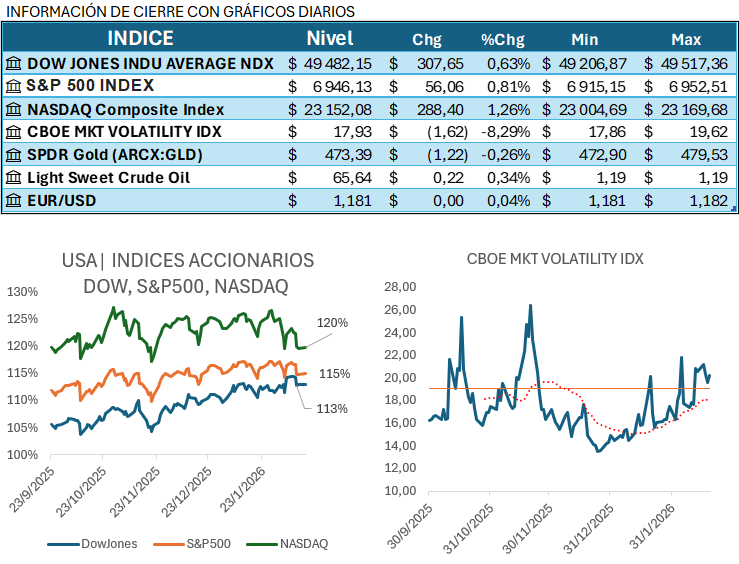Select the Max column header cell

686,40
